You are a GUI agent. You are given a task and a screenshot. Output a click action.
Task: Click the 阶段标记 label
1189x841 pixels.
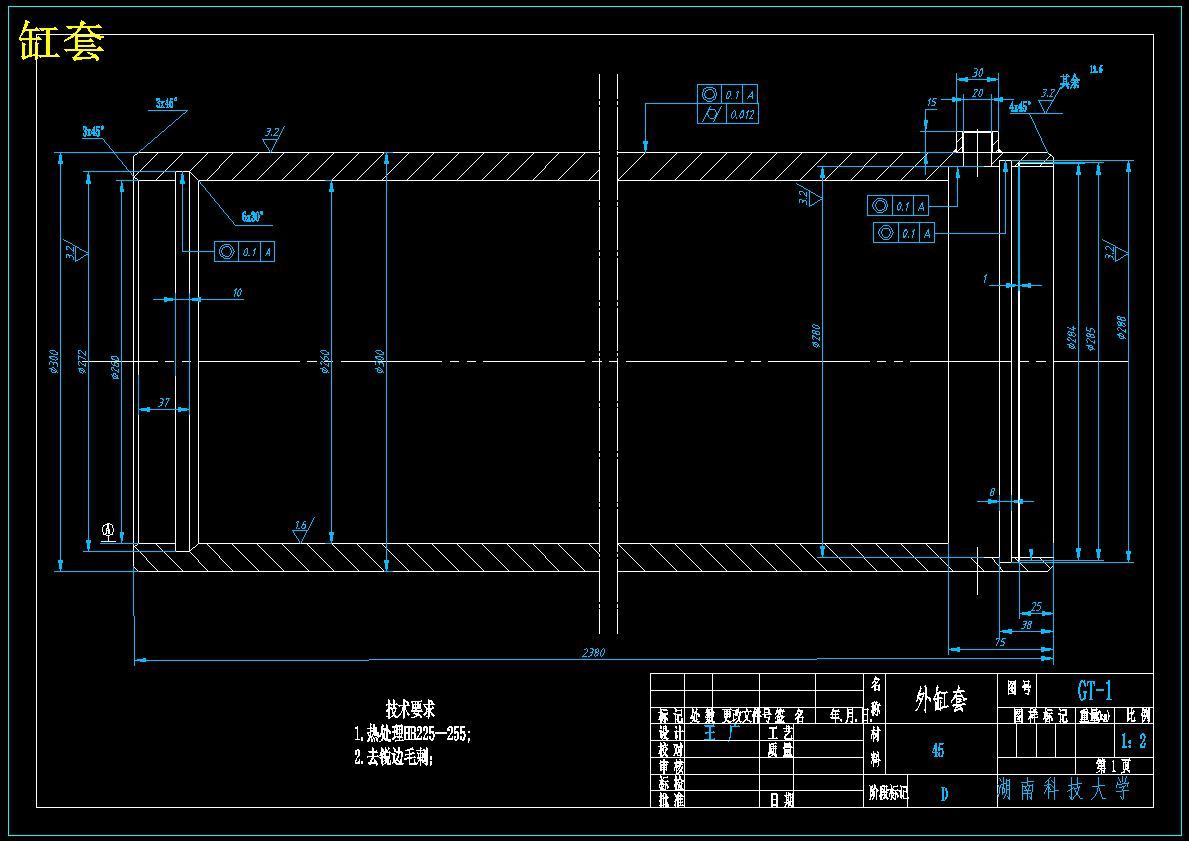tap(887, 794)
